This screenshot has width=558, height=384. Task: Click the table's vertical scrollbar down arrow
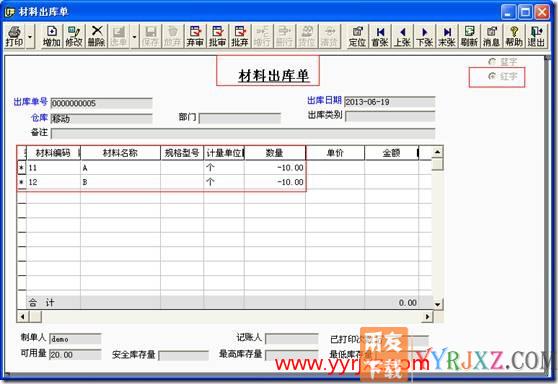click(437, 304)
